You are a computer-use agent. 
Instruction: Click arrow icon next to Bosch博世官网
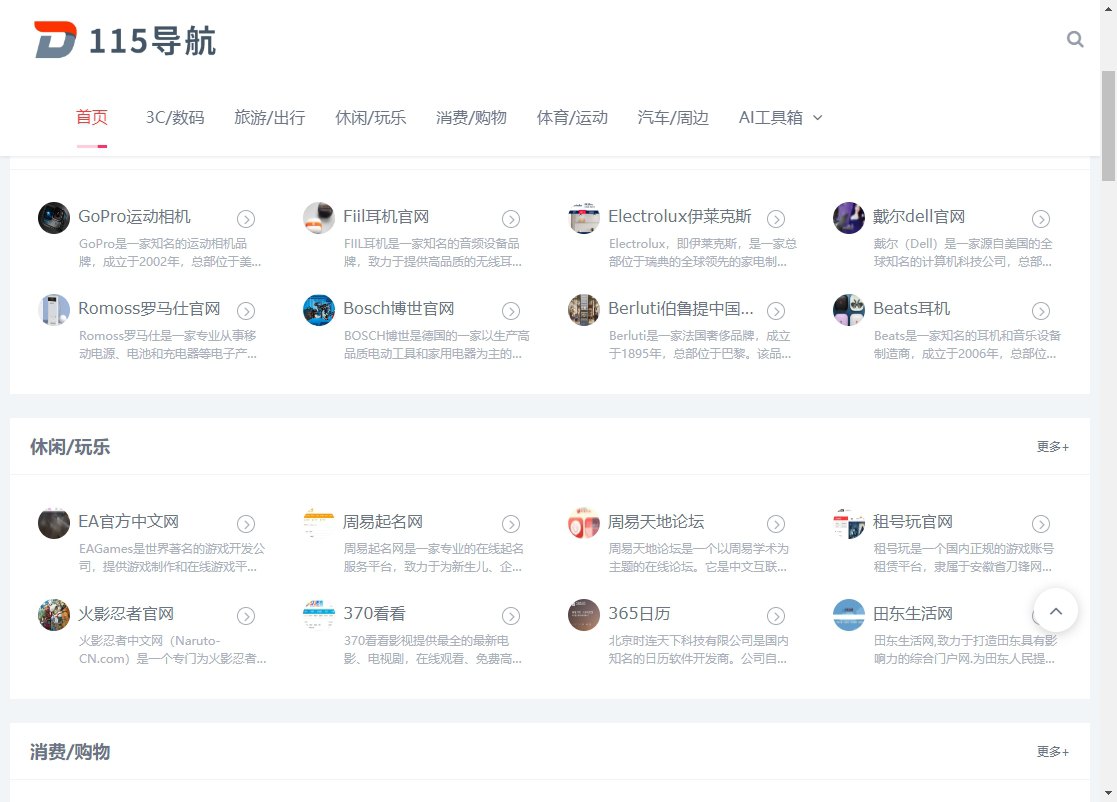click(511, 311)
